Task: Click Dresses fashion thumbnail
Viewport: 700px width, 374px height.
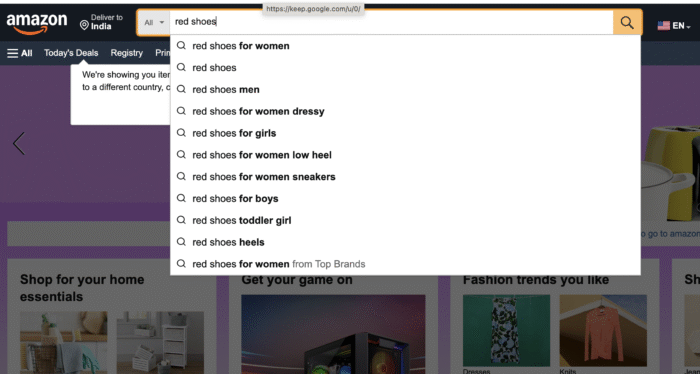Action: [506, 331]
